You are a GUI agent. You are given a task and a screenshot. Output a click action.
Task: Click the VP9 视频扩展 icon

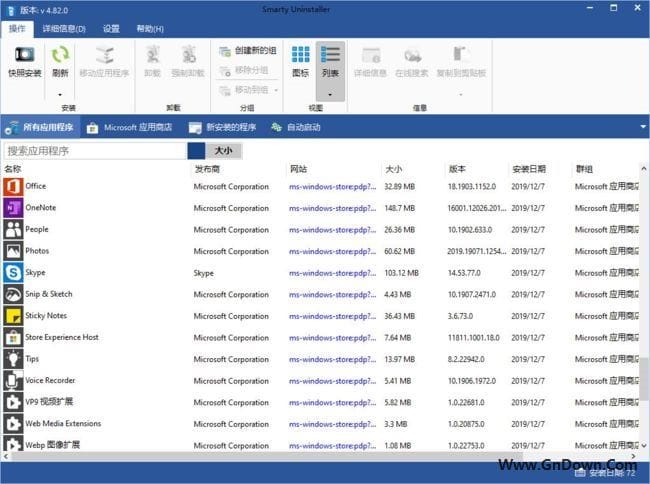point(13,402)
